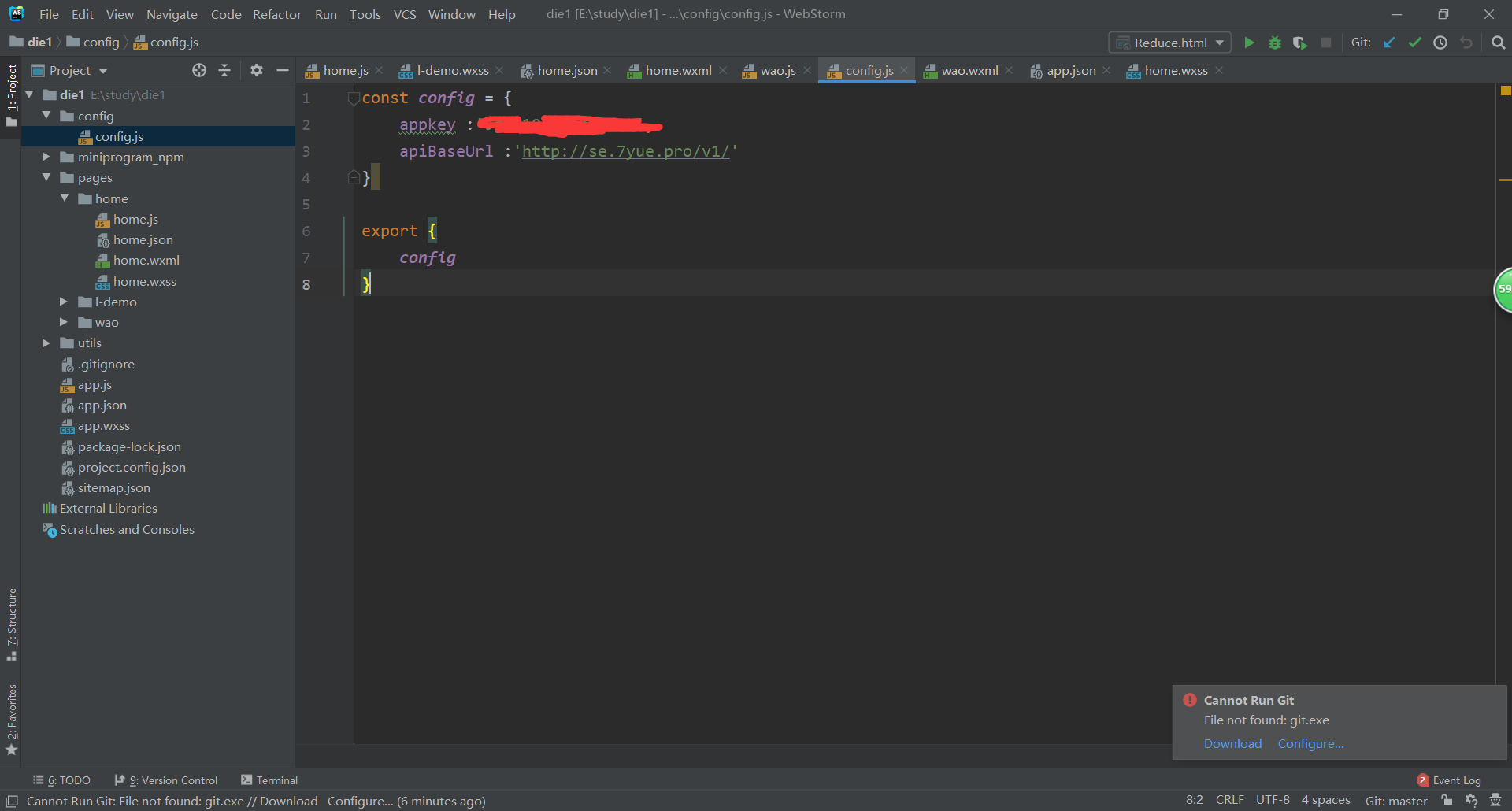Expand the wao folder

(x=65, y=322)
